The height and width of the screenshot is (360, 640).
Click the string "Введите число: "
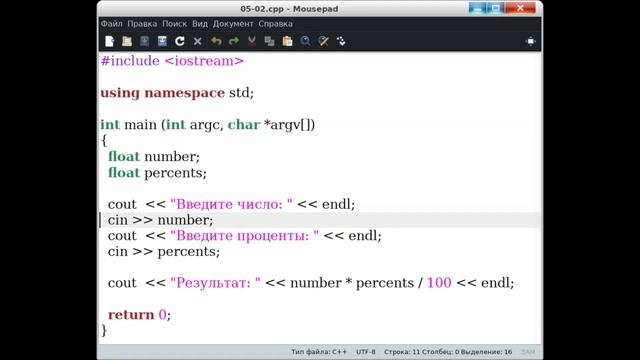point(231,204)
